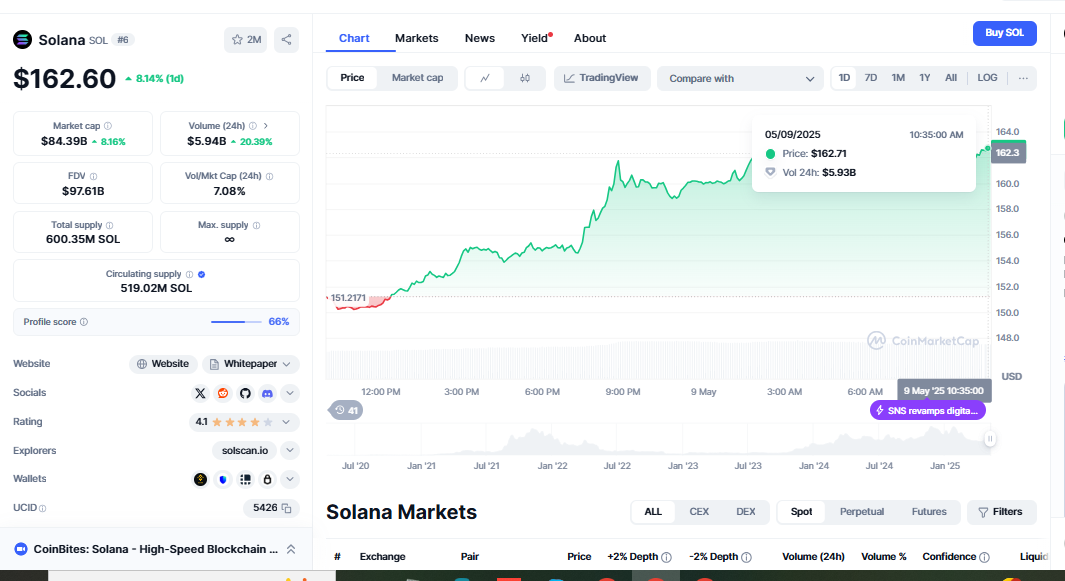
Task: Click chart range slider handle
Action: pos(990,439)
